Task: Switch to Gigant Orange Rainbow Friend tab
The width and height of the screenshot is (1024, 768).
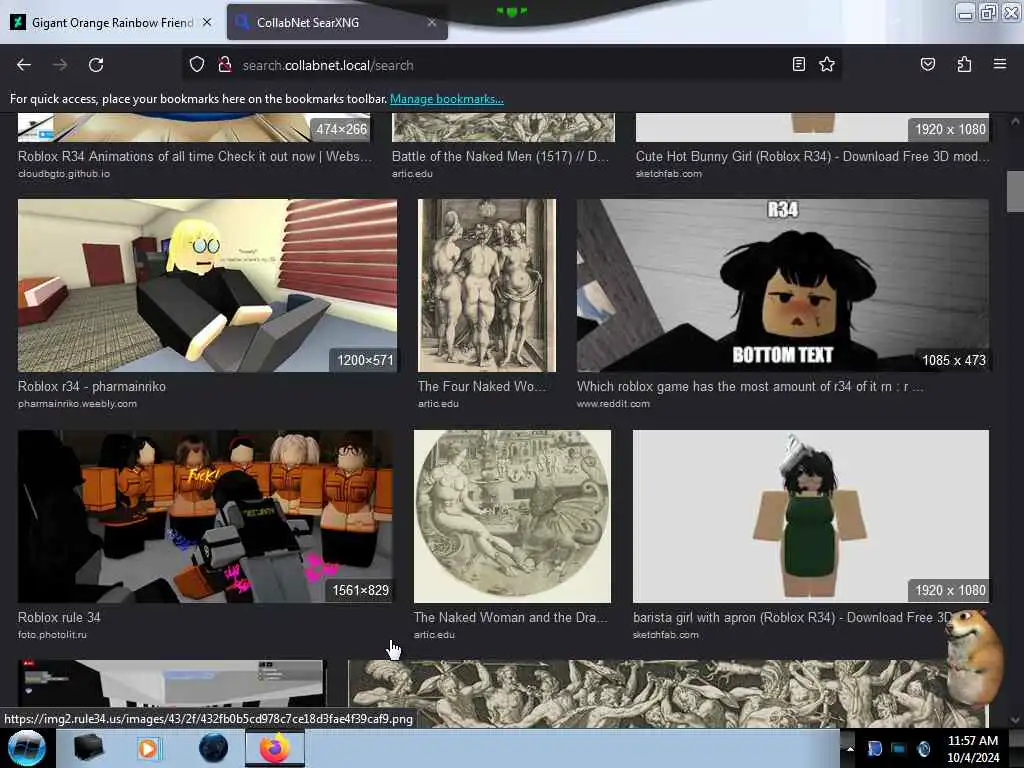Action: 111,22
